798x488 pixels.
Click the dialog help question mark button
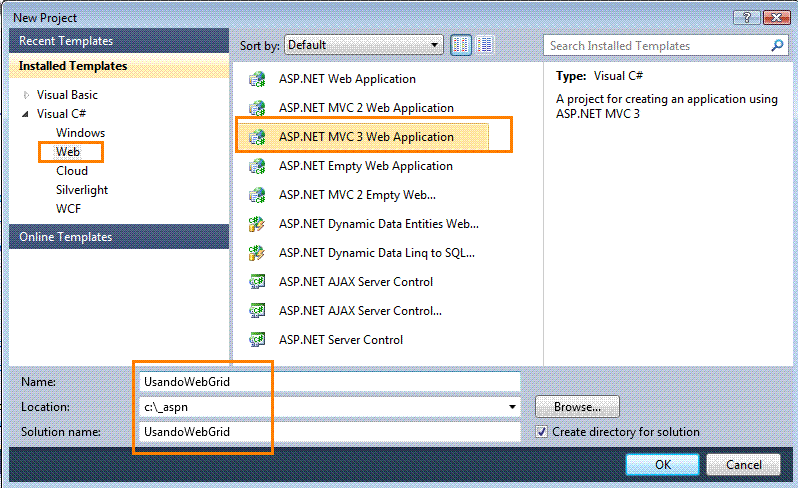[747, 18]
